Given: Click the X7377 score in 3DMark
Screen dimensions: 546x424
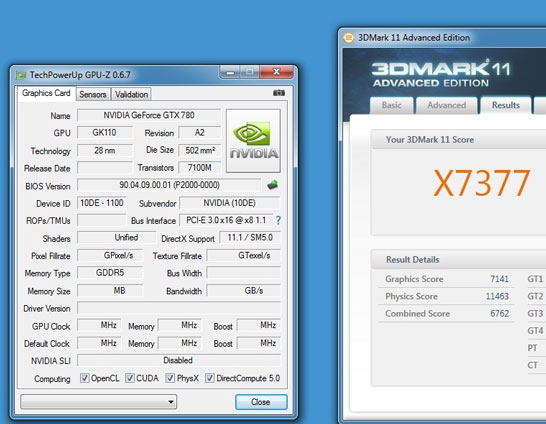Looking at the screenshot, I should [482, 183].
